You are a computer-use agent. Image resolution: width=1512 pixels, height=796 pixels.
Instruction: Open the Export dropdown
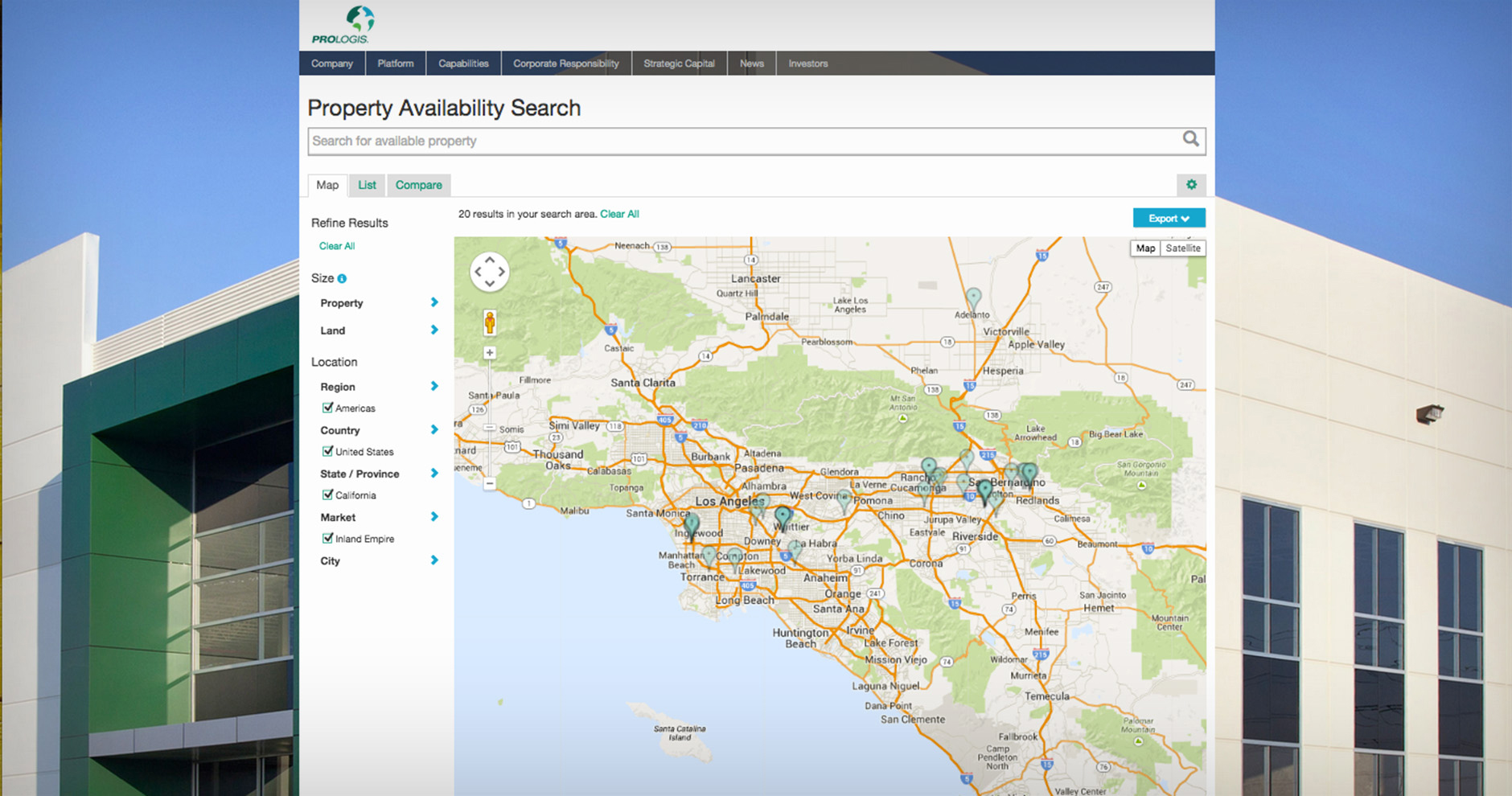[x=1169, y=218]
